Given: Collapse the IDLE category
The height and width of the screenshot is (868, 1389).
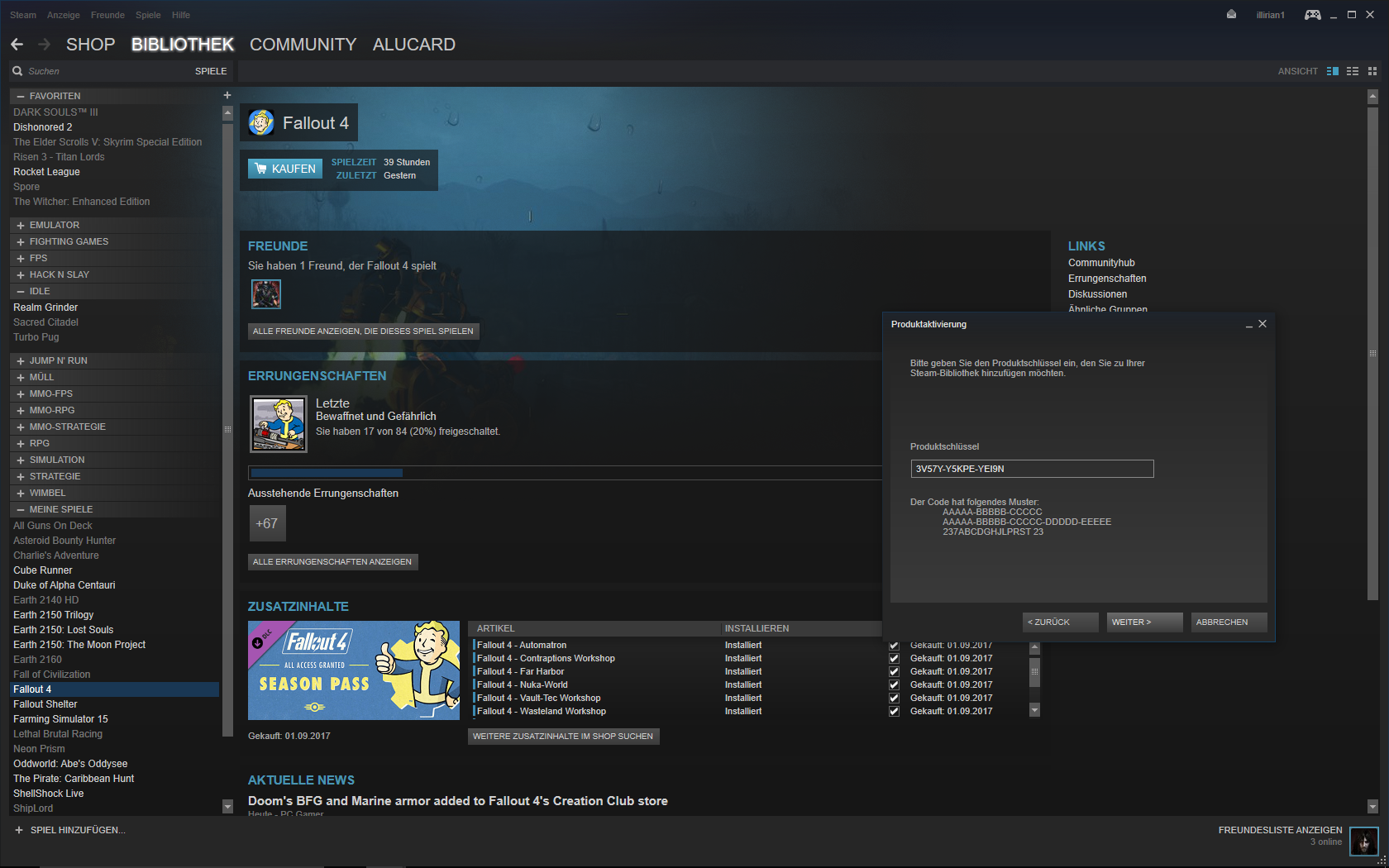Looking at the screenshot, I should [x=21, y=291].
